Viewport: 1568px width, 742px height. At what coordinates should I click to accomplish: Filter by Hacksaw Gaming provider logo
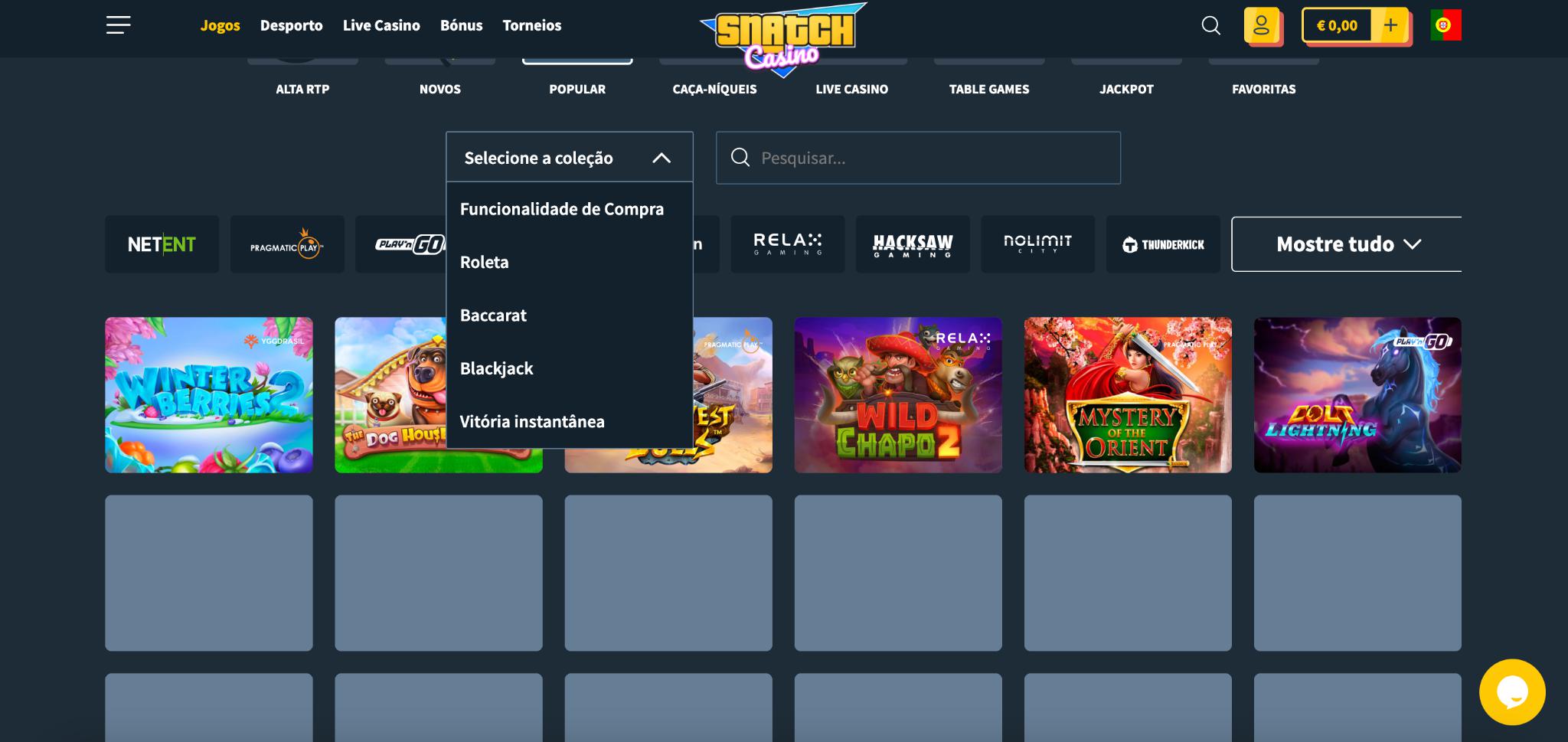click(913, 244)
